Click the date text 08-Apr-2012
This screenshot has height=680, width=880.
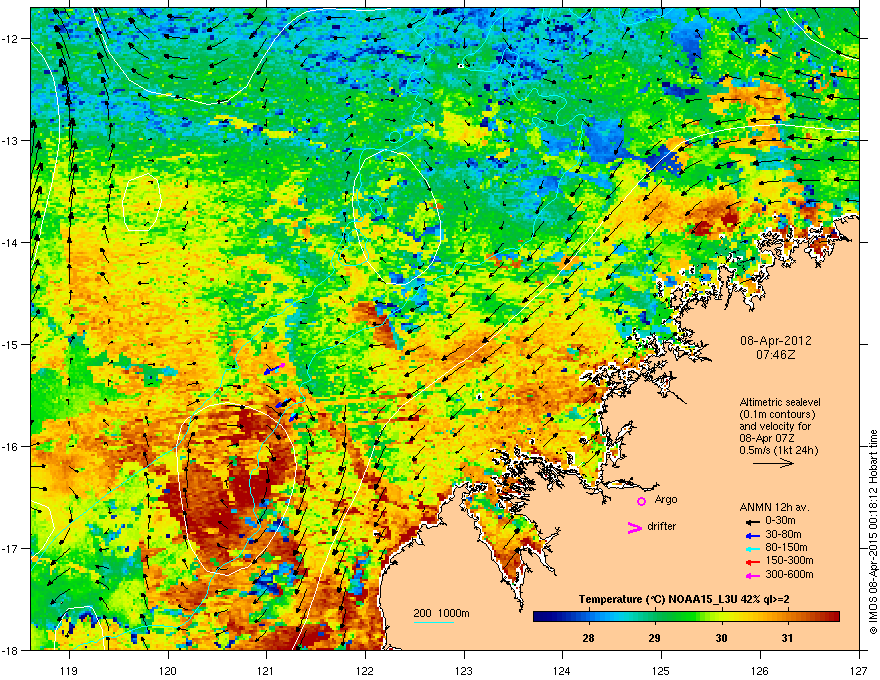pos(776,341)
